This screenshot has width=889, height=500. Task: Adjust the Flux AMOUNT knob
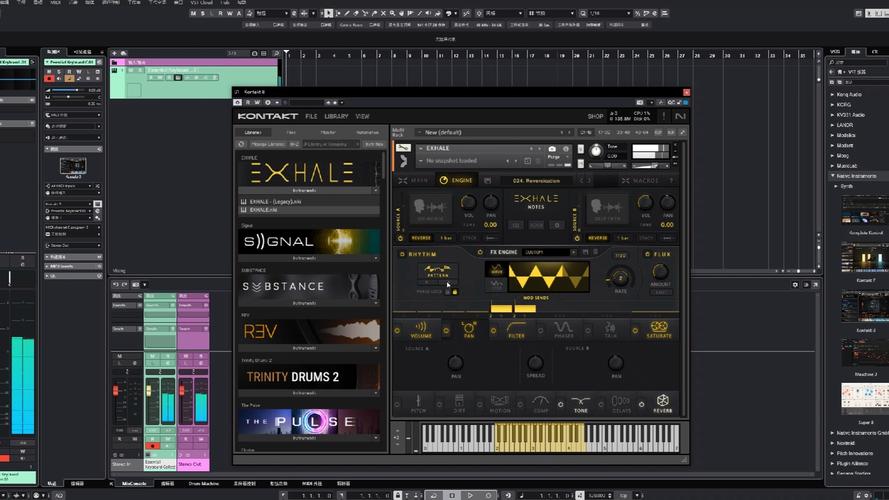tap(660, 272)
